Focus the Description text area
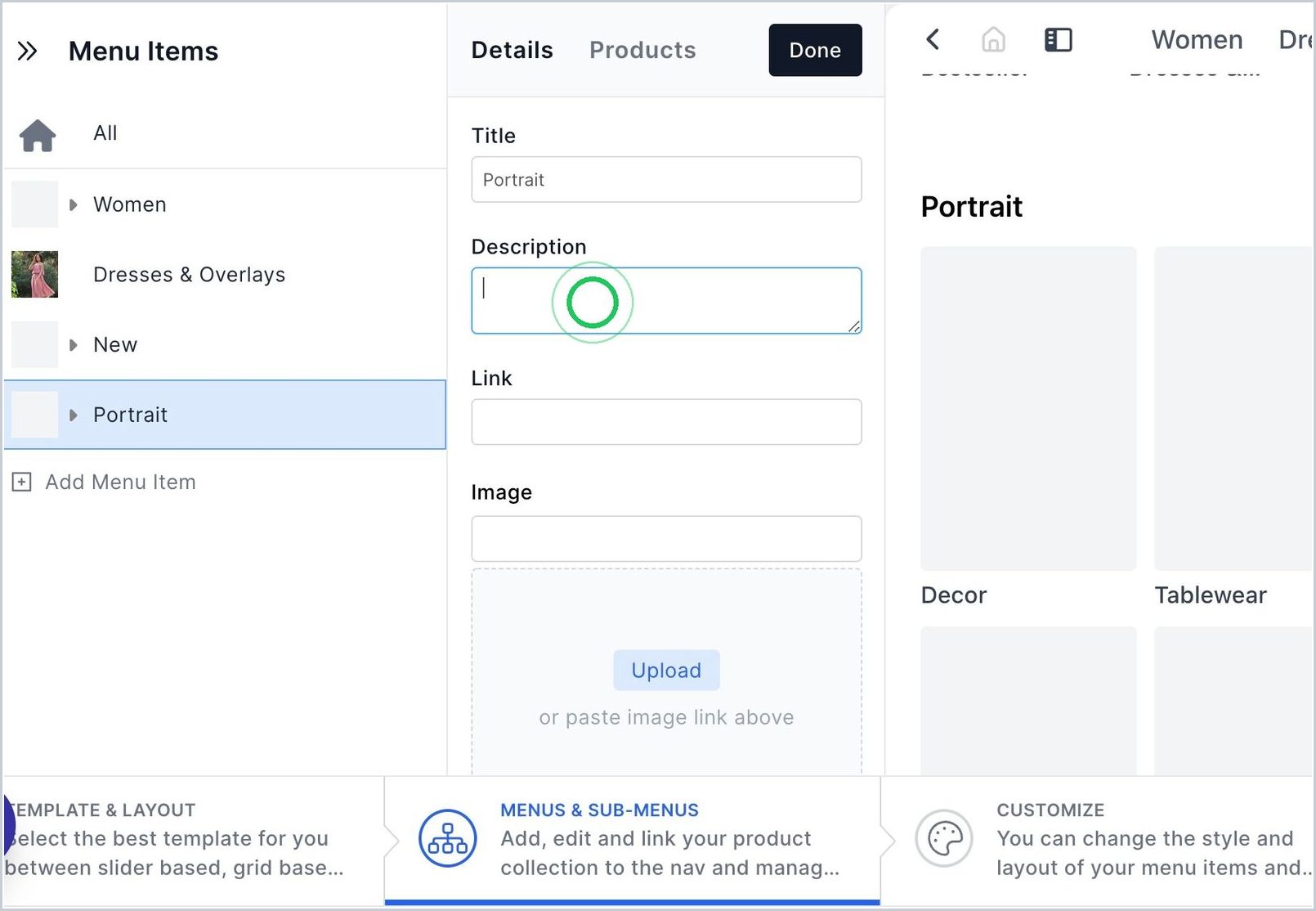 pos(666,300)
